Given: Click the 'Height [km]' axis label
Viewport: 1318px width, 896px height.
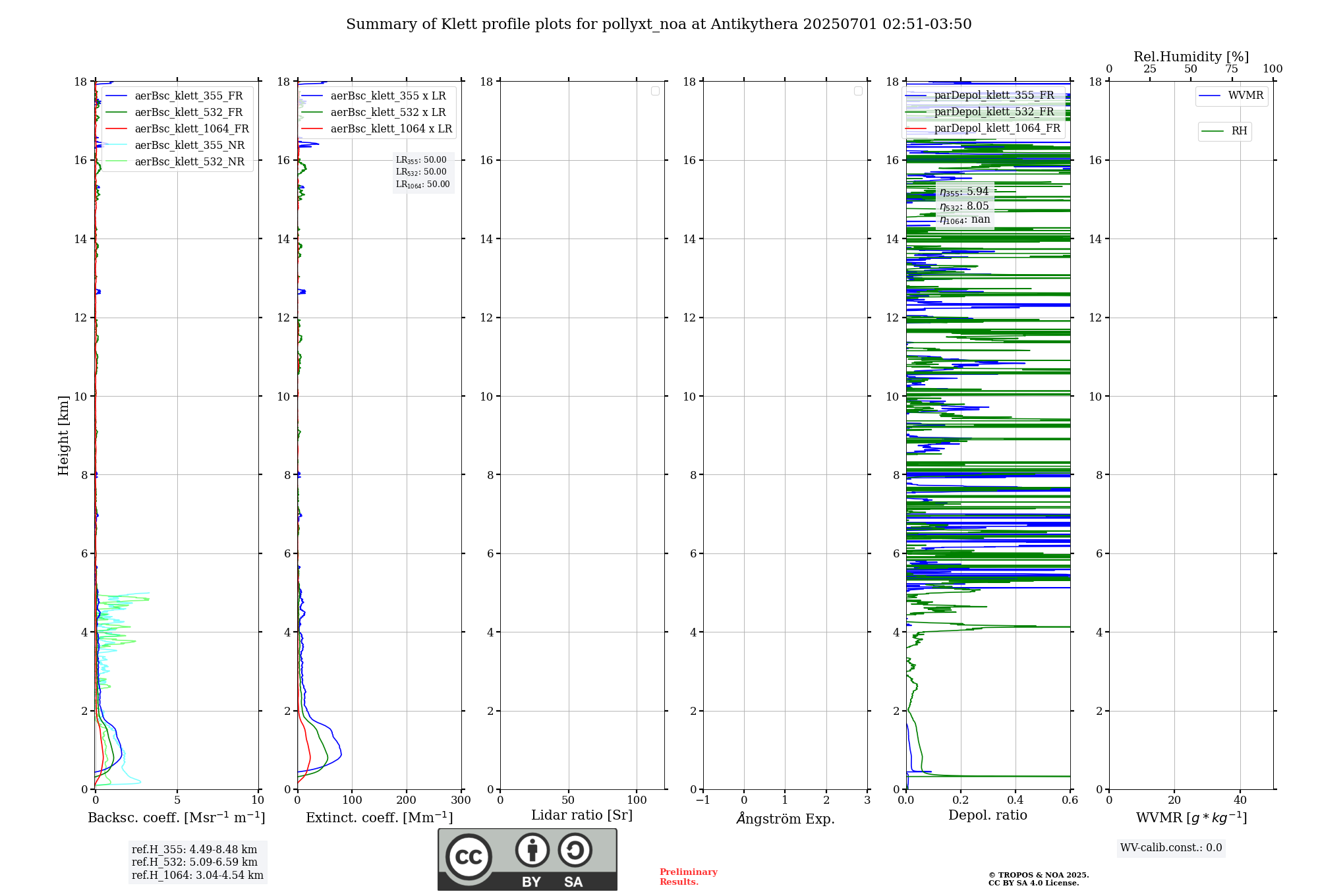Looking at the screenshot, I should [x=63, y=435].
